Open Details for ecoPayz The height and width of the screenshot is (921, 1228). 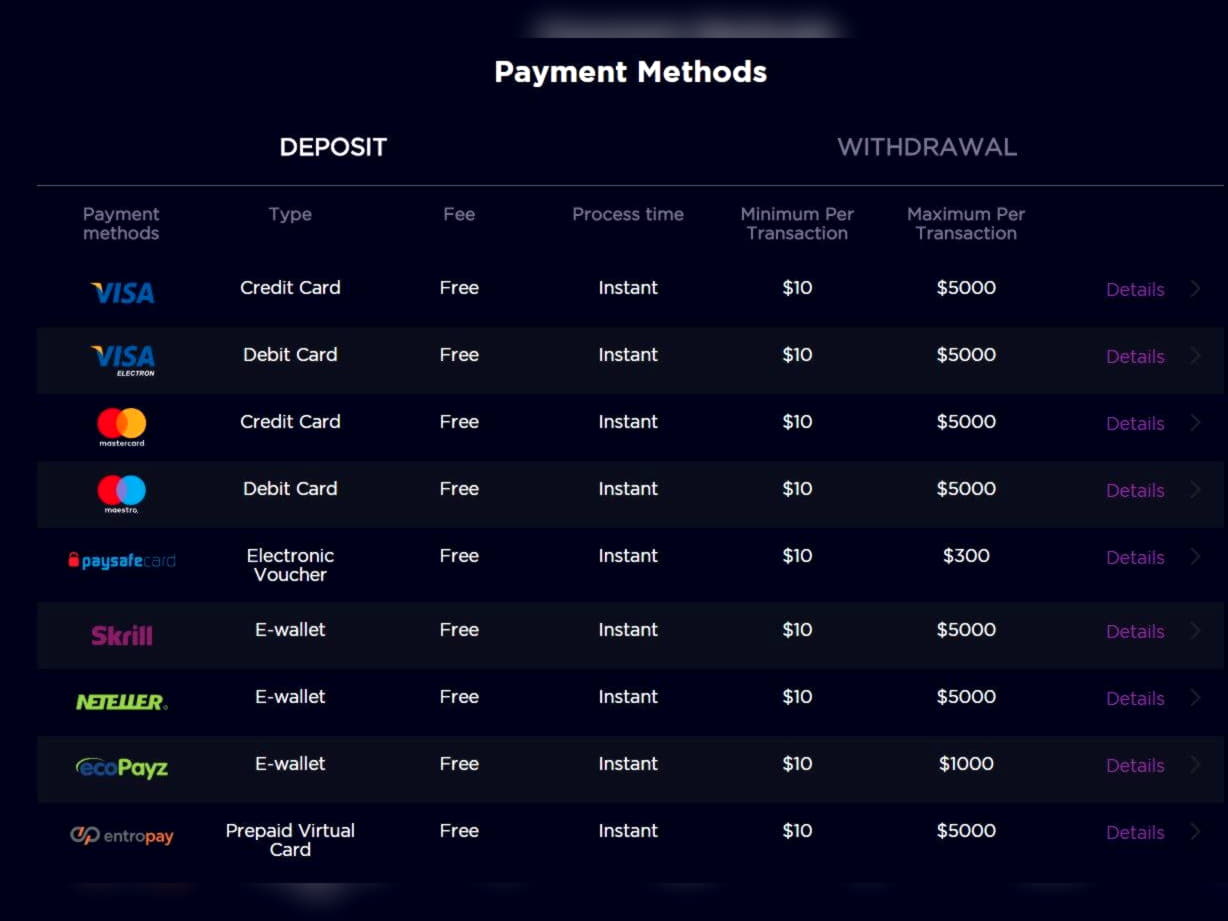(1135, 766)
